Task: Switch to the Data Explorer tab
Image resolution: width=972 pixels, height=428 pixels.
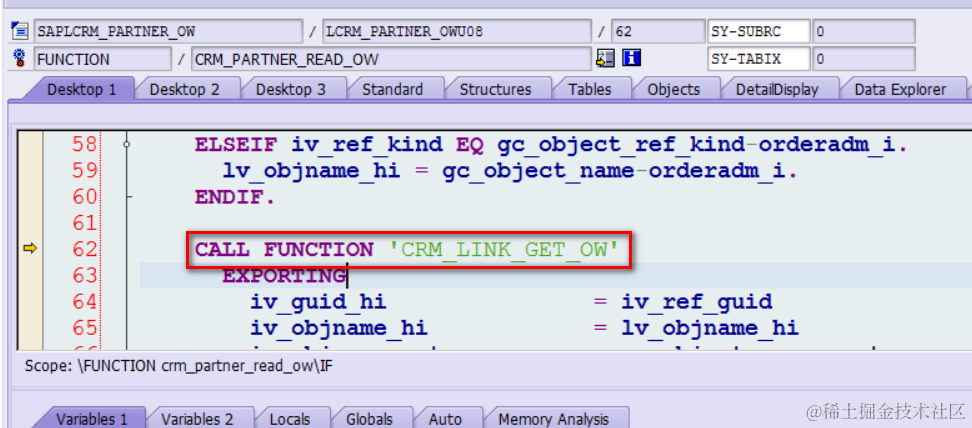Action: [900, 89]
